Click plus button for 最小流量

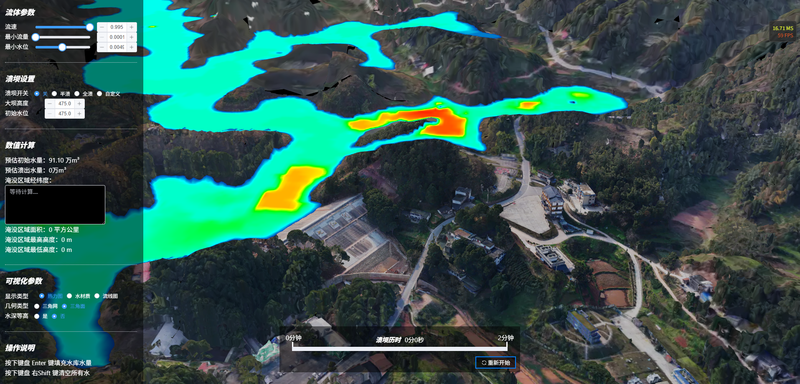pyautogui.click(x=132, y=37)
